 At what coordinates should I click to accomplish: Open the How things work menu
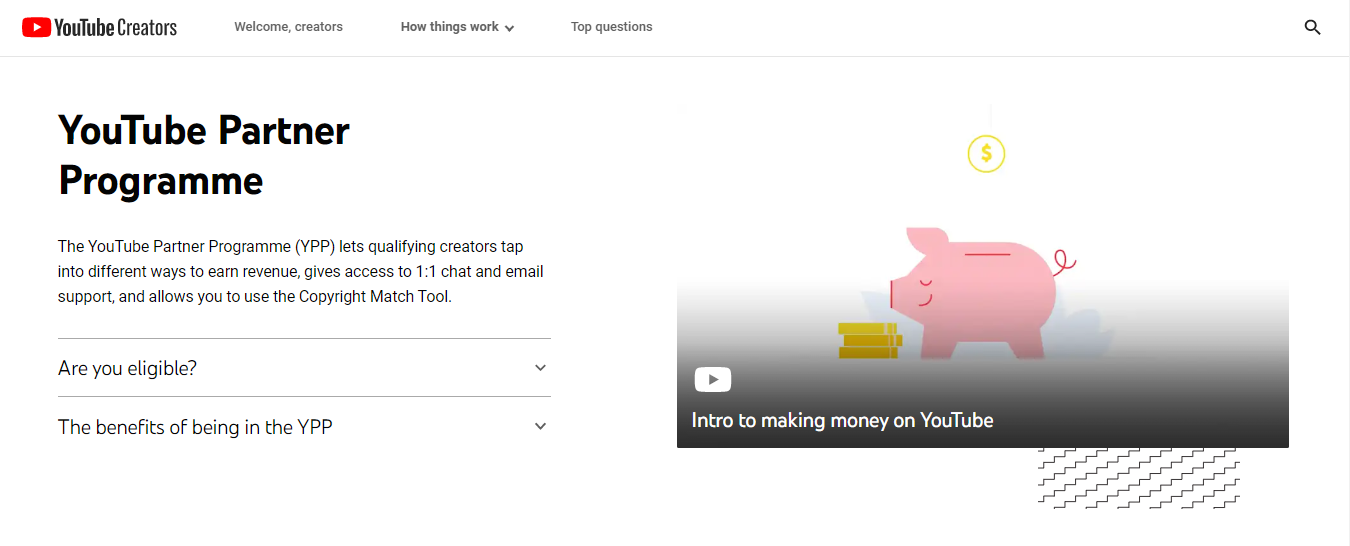pyautogui.click(x=457, y=27)
